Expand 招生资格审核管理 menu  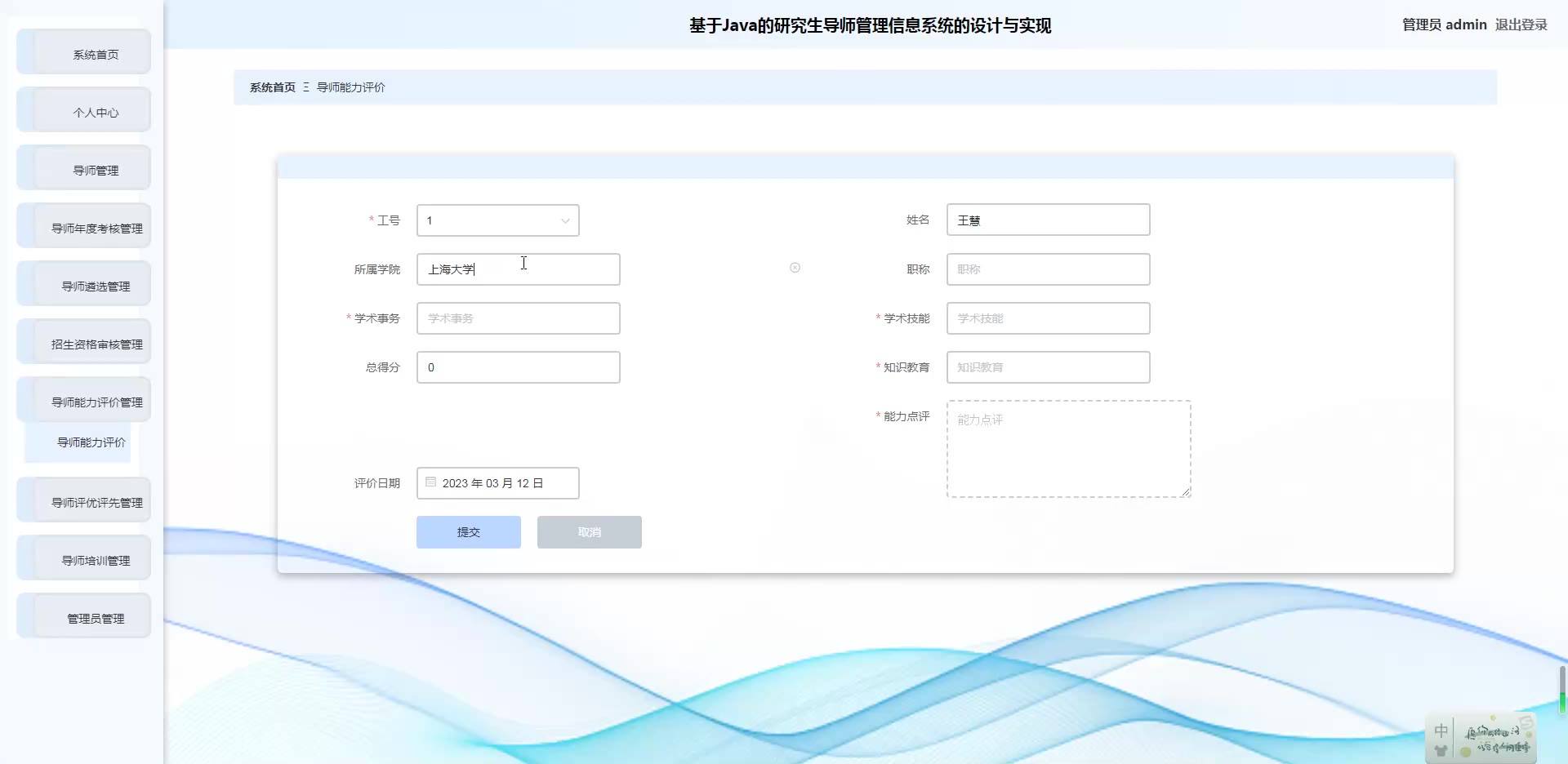point(84,342)
